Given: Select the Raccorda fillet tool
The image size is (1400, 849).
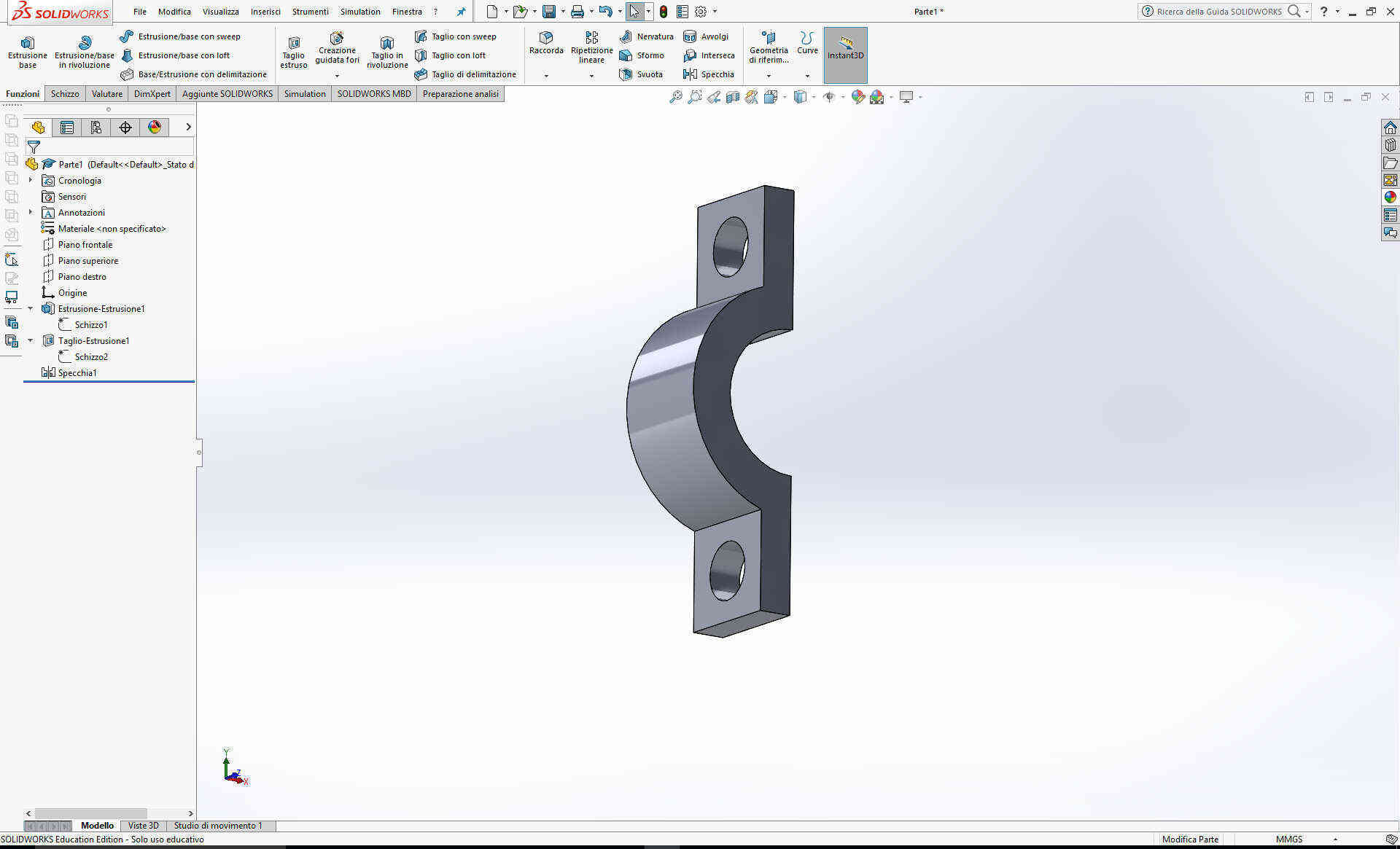Looking at the screenshot, I should 546,44.
